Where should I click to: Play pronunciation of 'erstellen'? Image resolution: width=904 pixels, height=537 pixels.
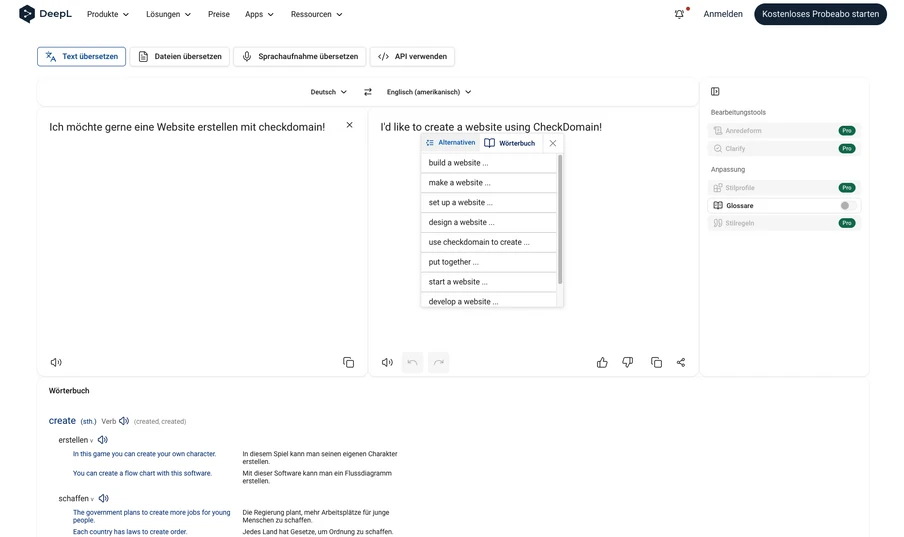tap(103, 440)
